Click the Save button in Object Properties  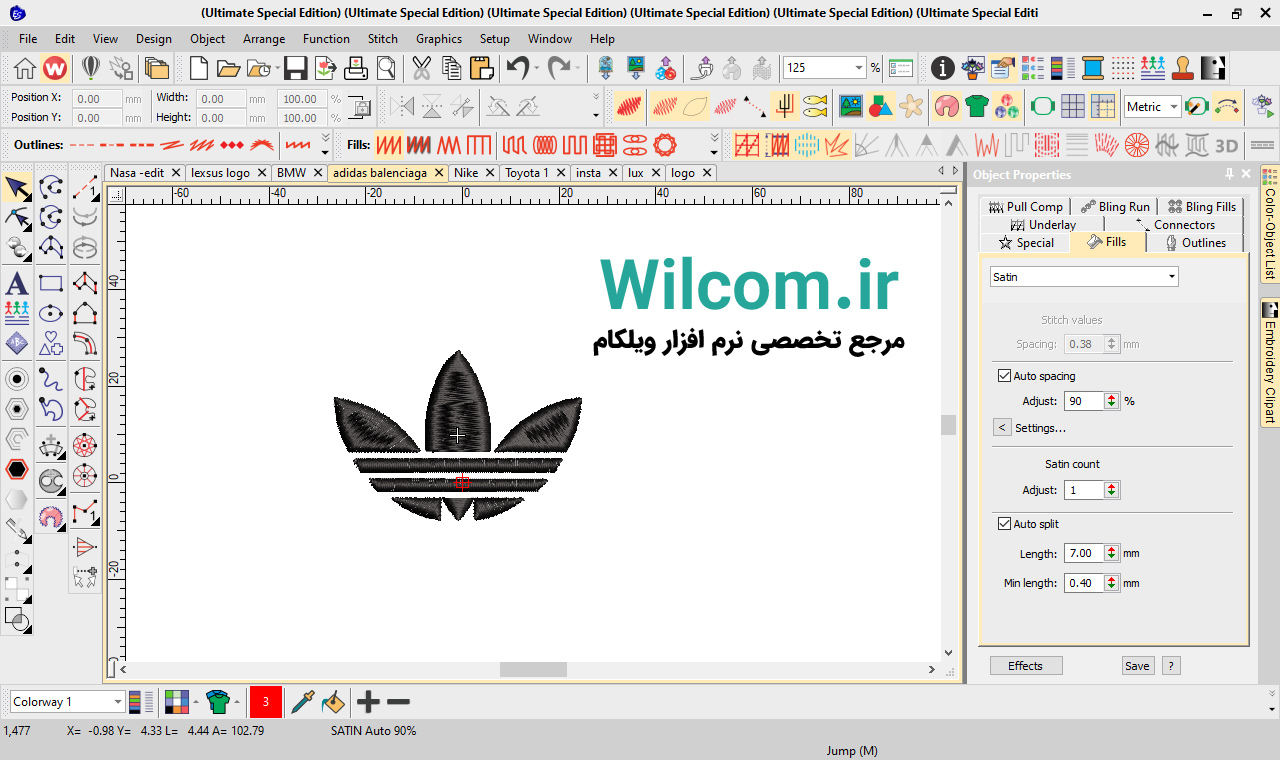click(1137, 666)
